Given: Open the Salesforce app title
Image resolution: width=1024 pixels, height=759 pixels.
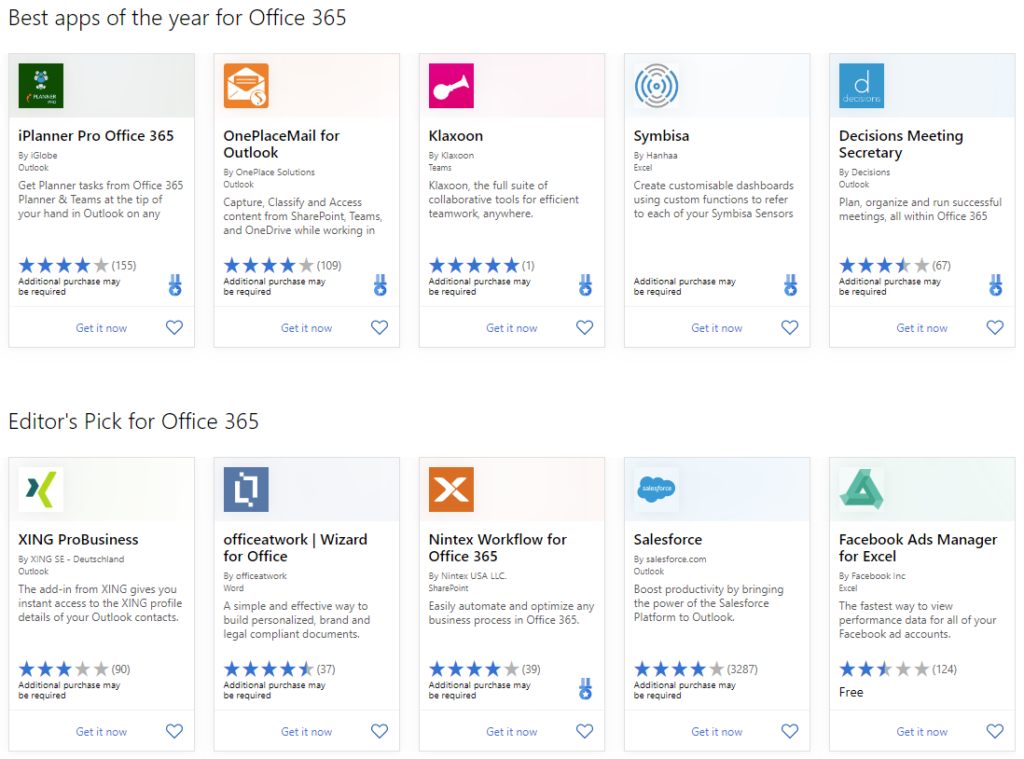Looking at the screenshot, I should pyautogui.click(x=667, y=540).
